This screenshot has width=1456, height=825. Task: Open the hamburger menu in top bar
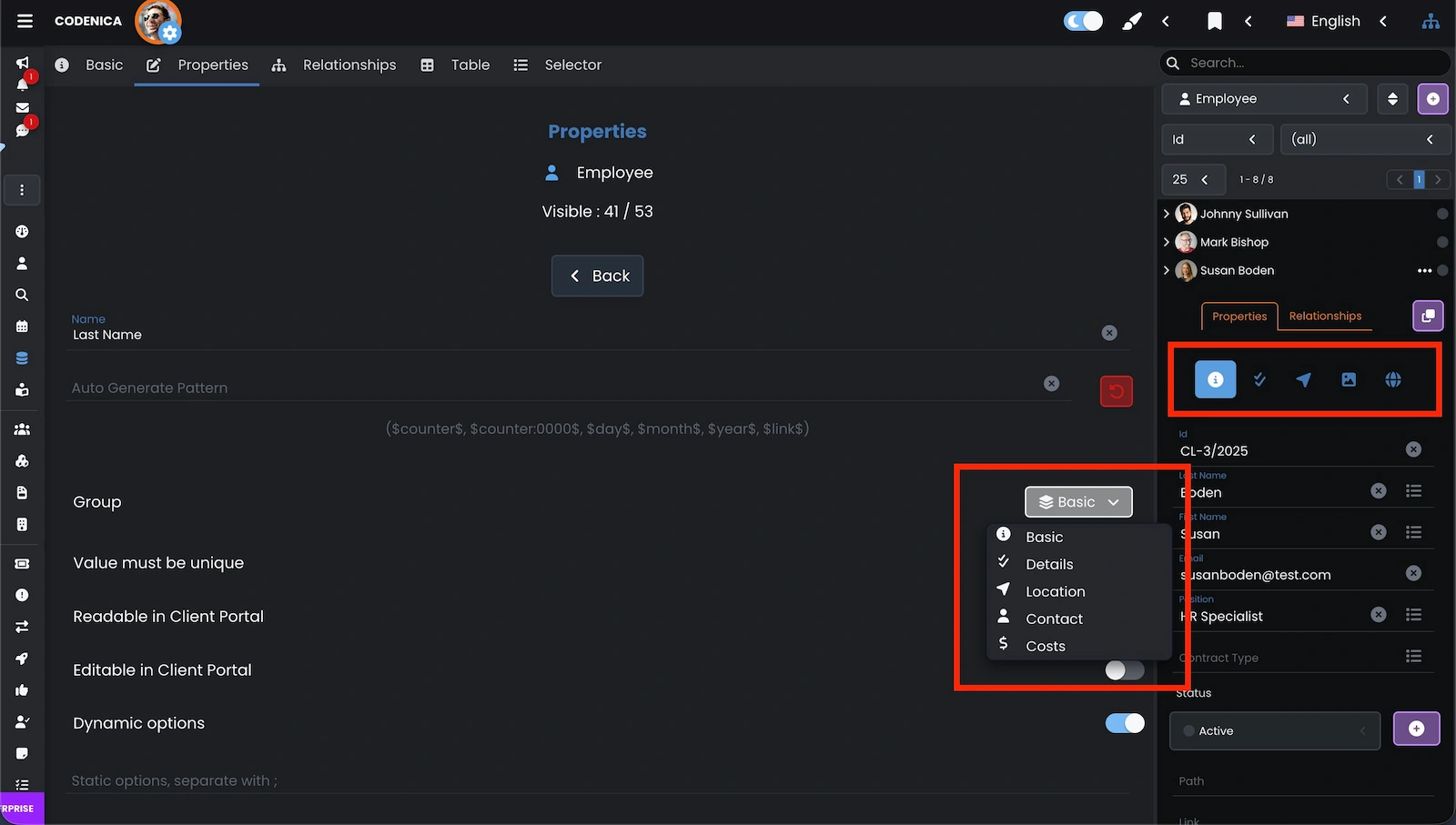pos(25,21)
